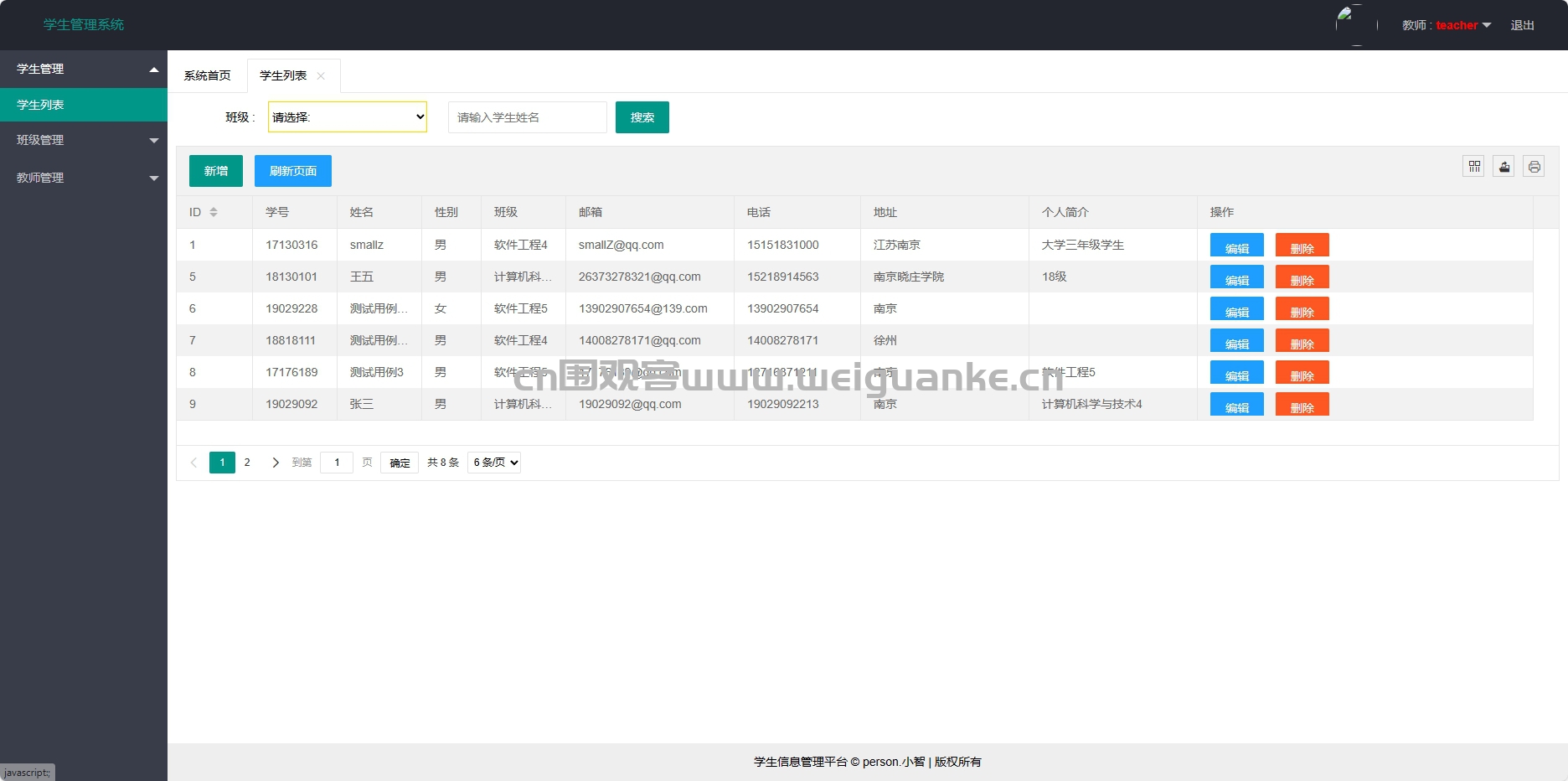Click the 邮箱 column header
The width and height of the screenshot is (1568, 781).
click(x=650, y=212)
